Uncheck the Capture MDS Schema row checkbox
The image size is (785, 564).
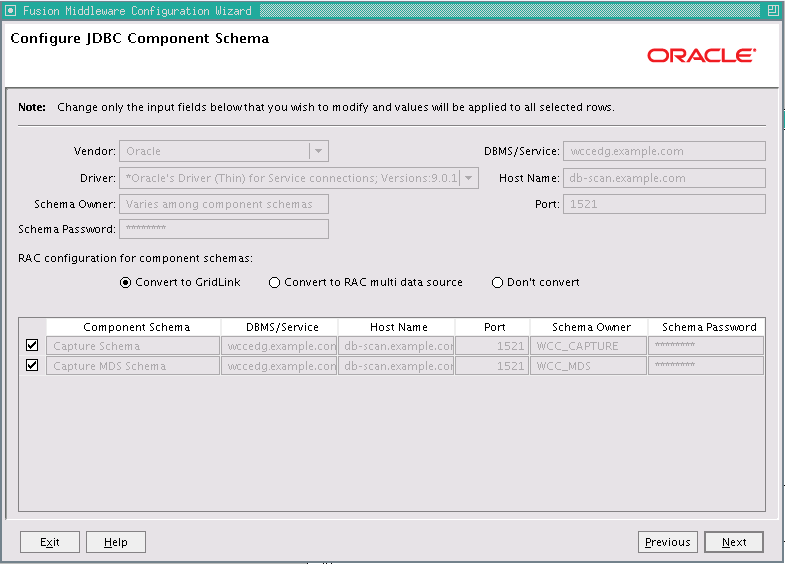(32, 365)
